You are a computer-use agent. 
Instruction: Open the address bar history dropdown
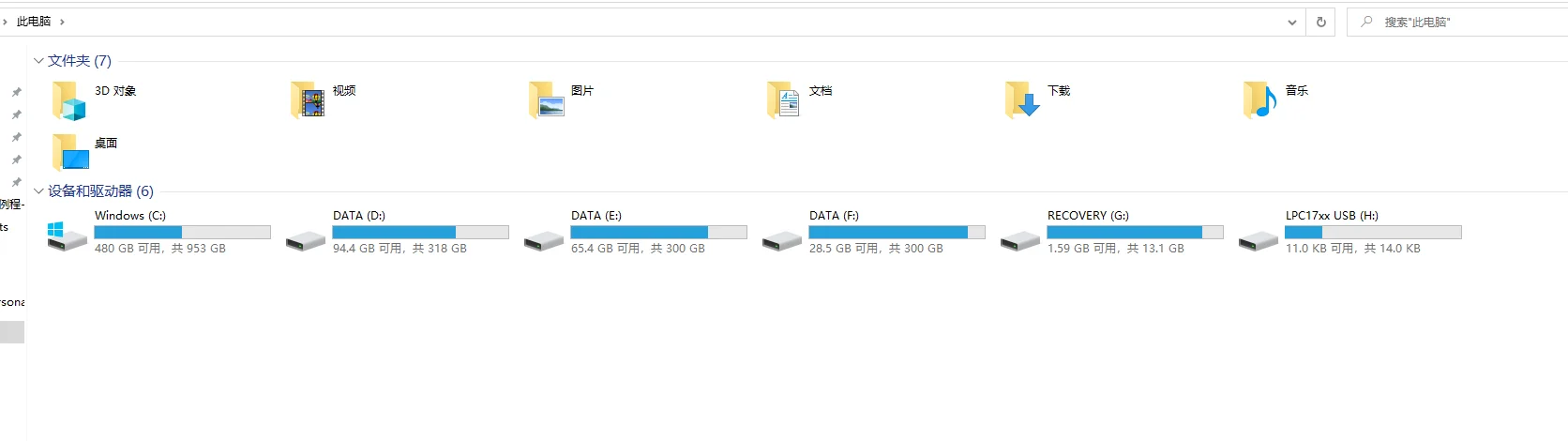[1292, 23]
